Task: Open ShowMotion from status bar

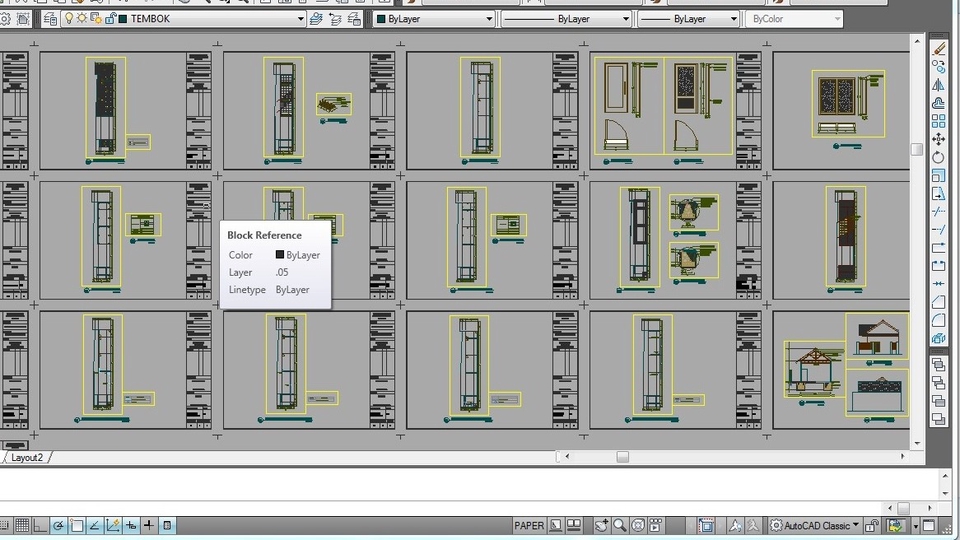Action: click(656, 525)
